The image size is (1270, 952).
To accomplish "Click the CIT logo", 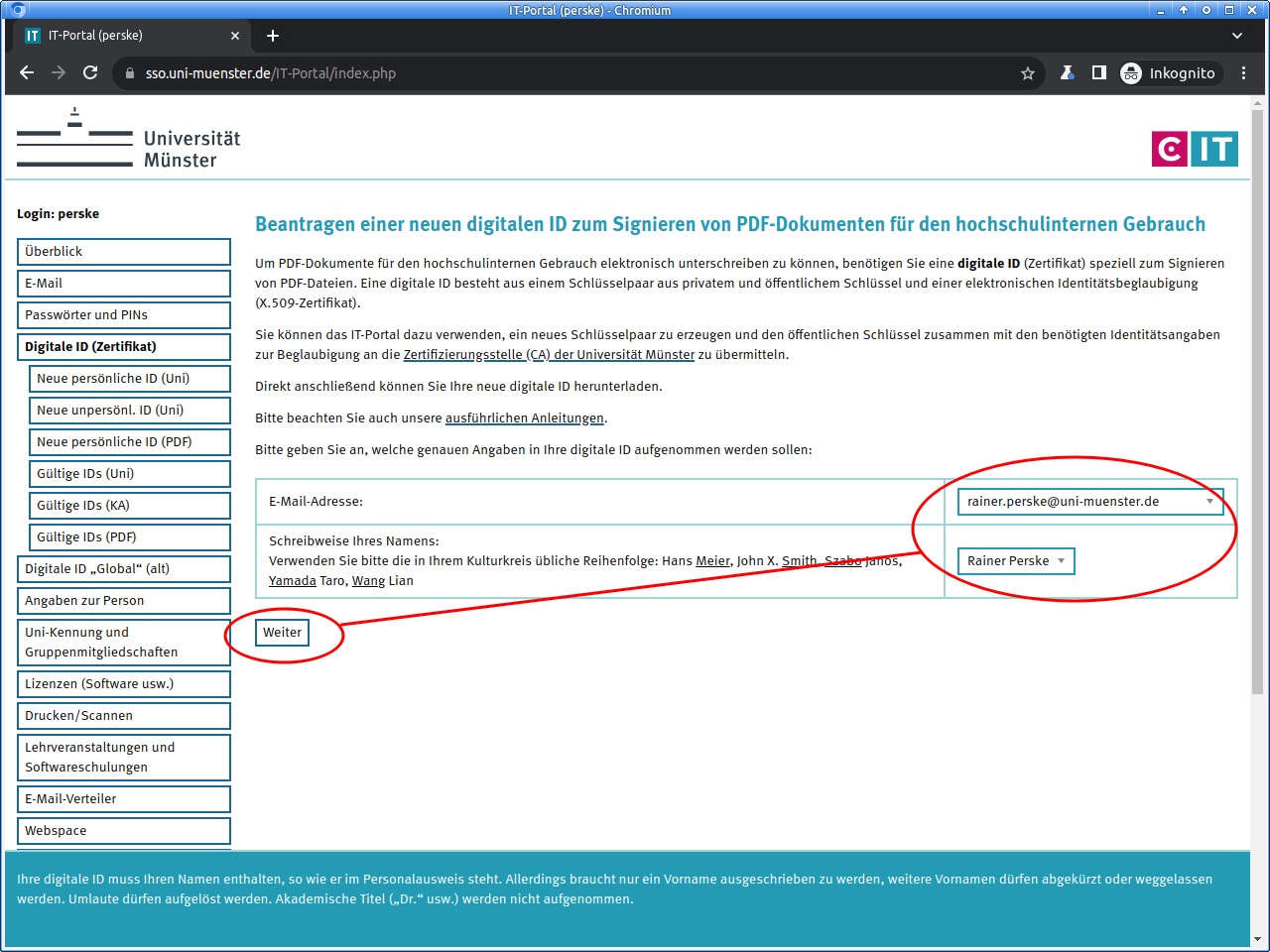I will [1195, 149].
